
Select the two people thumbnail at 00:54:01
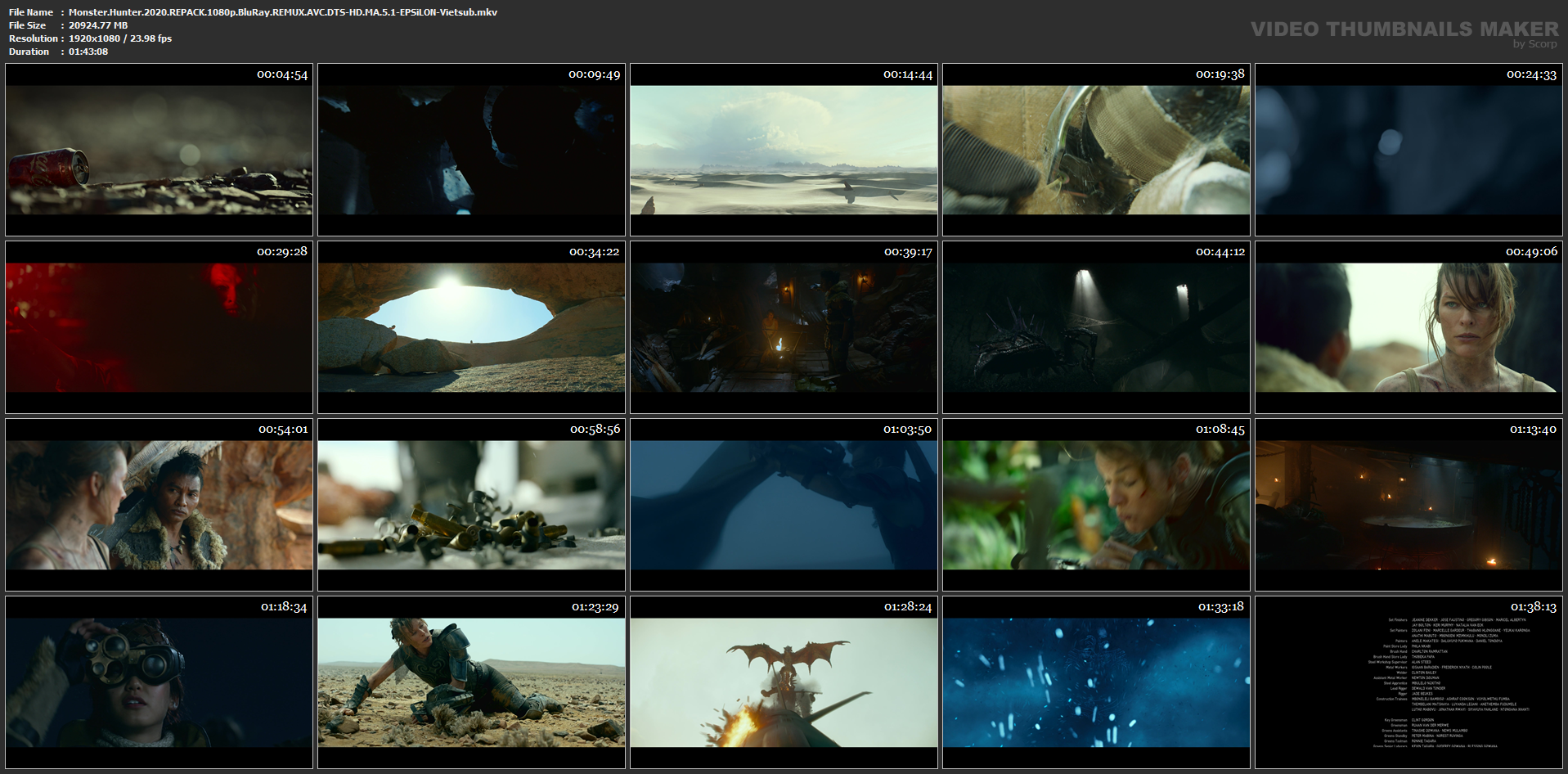pyautogui.click(x=159, y=505)
